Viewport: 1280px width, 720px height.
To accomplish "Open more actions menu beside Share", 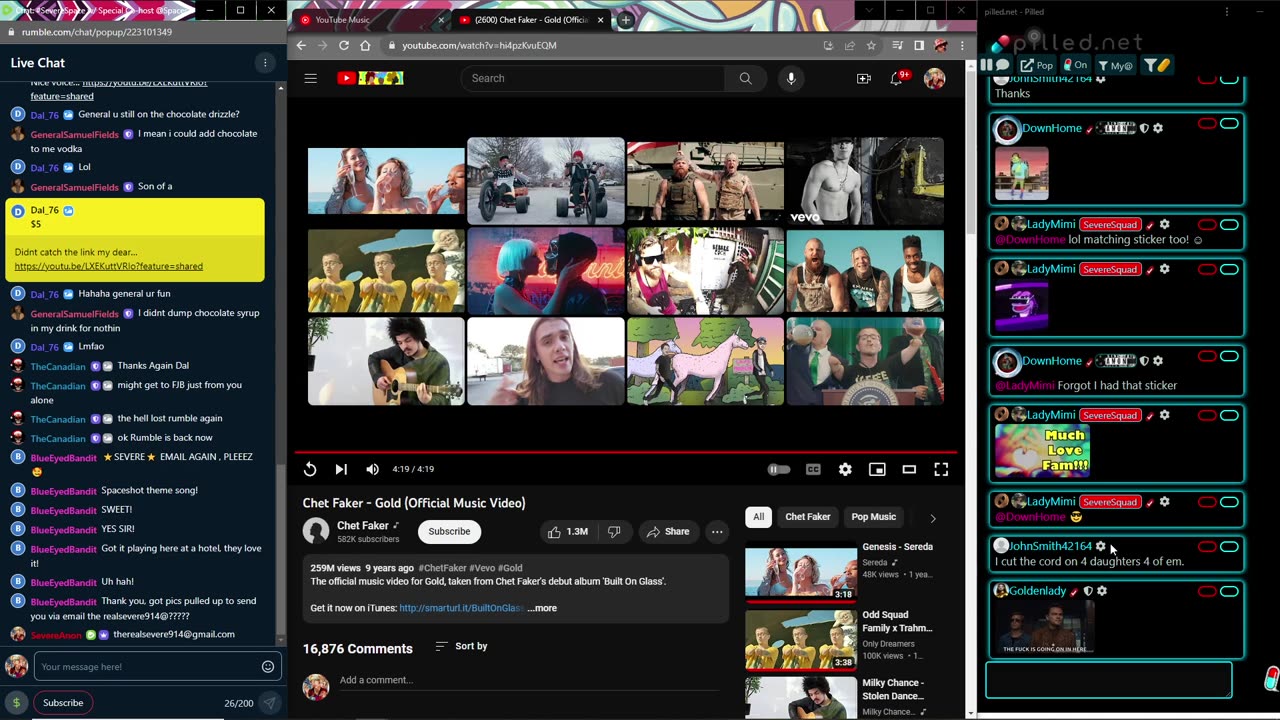I will tap(717, 532).
